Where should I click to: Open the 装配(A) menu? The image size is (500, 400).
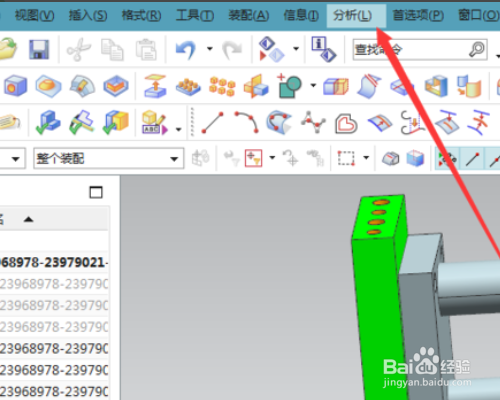pos(249,15)
